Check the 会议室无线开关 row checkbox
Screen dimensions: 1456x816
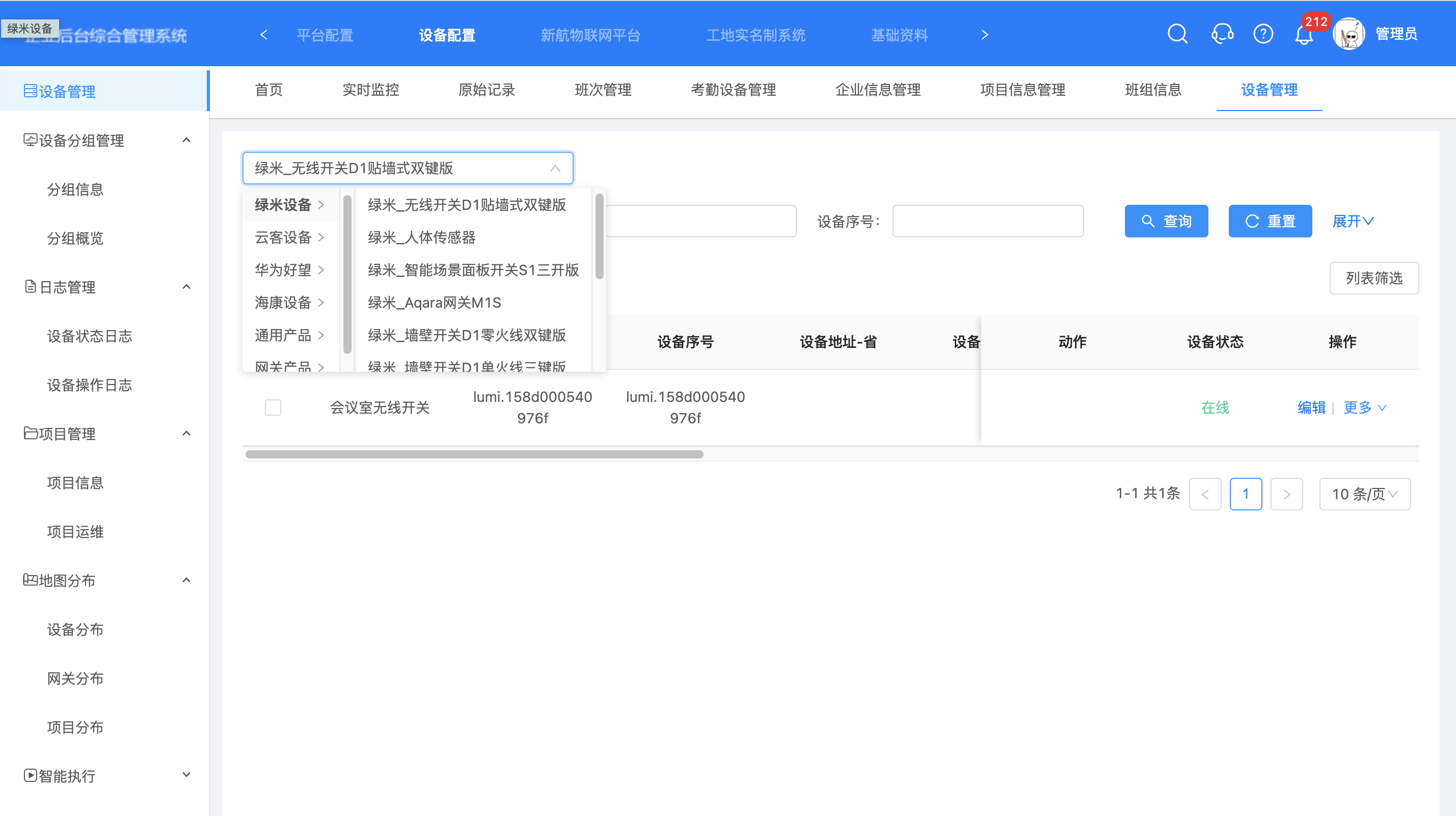tap(273, 407)
